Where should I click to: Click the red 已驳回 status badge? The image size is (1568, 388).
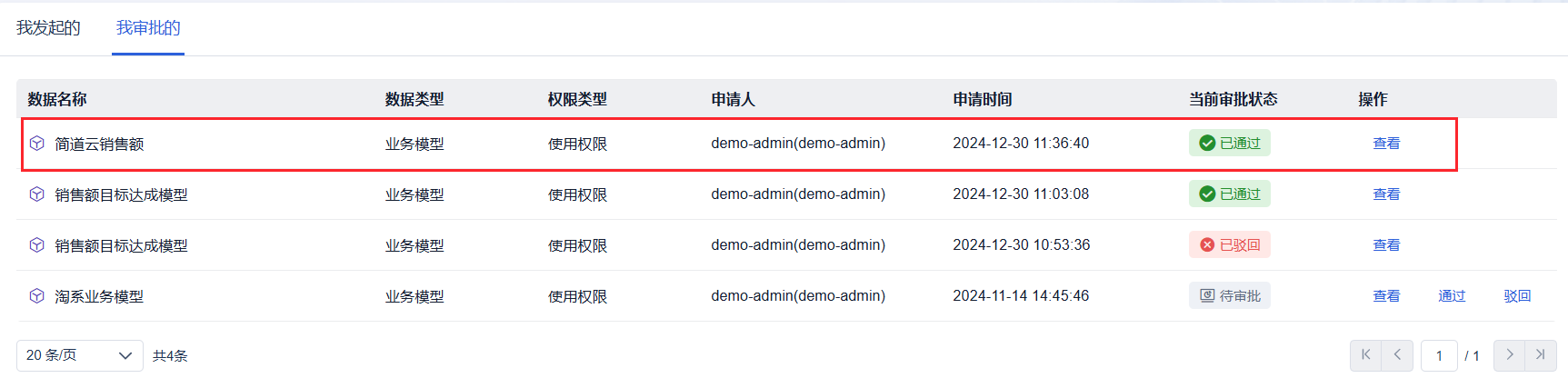pyautogui.click(x=1230, y=245)
